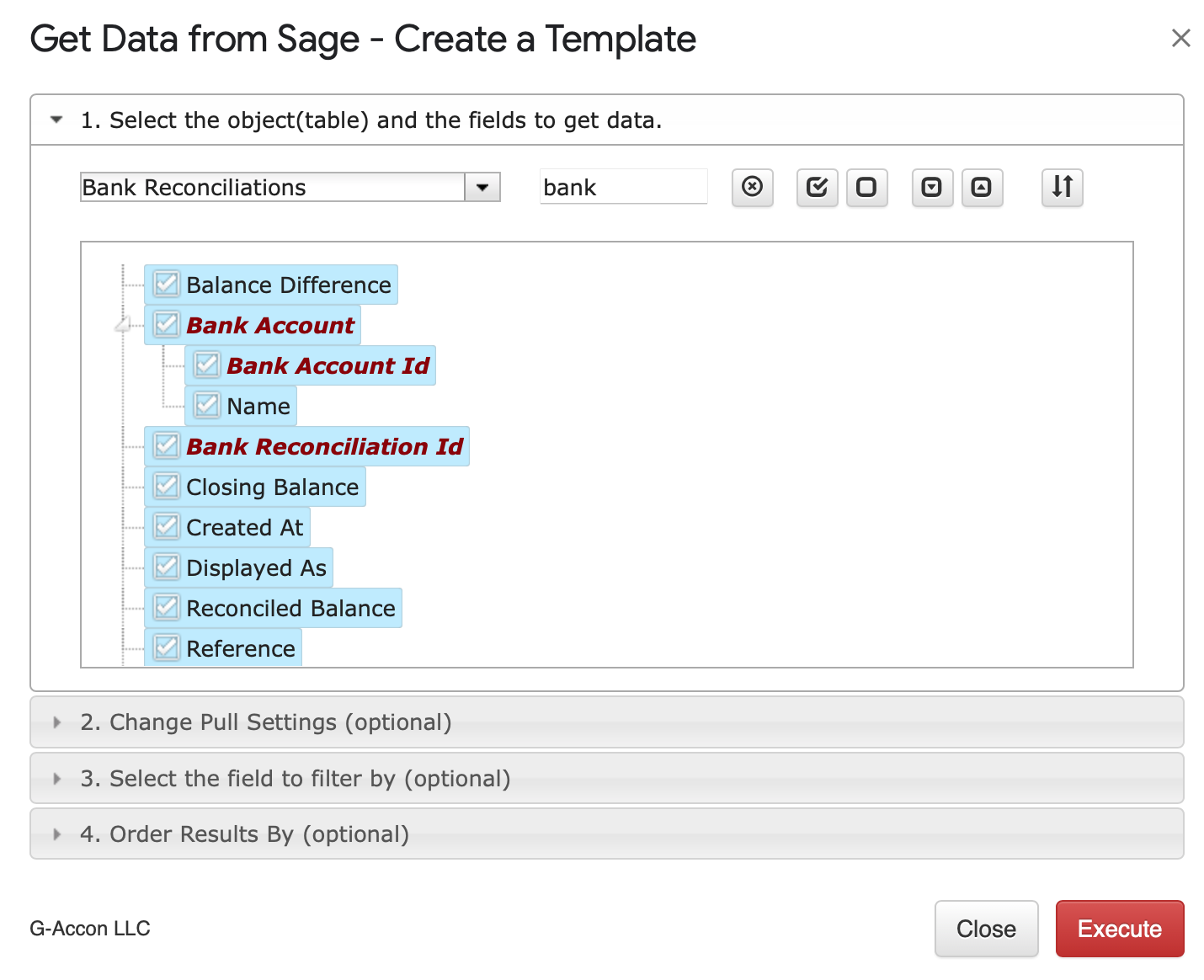Toggle the Balance Difference checkbox
The image size is (1204, 980).
pyautogui.click(x=167, y=284)
